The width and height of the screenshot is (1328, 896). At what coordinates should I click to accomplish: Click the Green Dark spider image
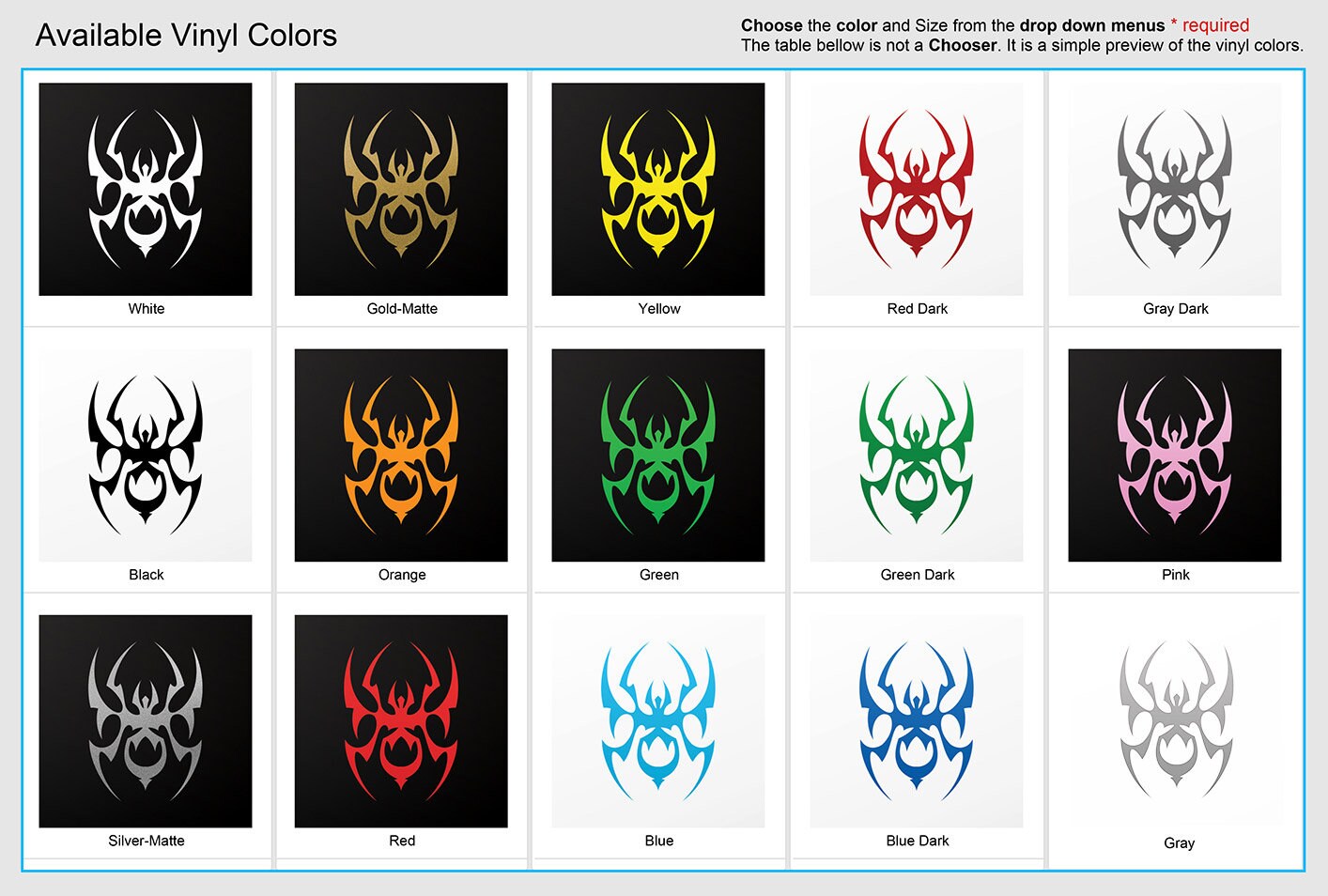point(917,456)
